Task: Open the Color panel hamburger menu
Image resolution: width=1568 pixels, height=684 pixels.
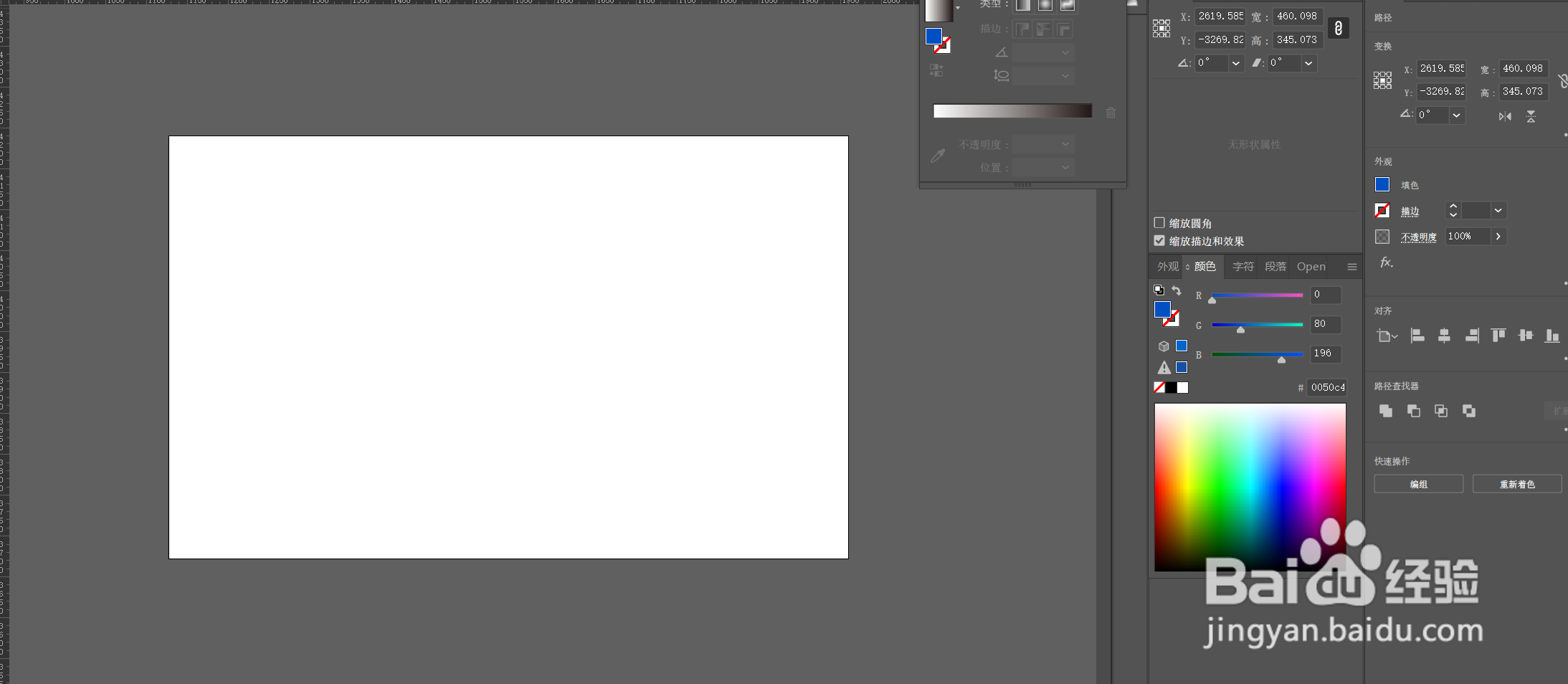Action: (1352, 267)
